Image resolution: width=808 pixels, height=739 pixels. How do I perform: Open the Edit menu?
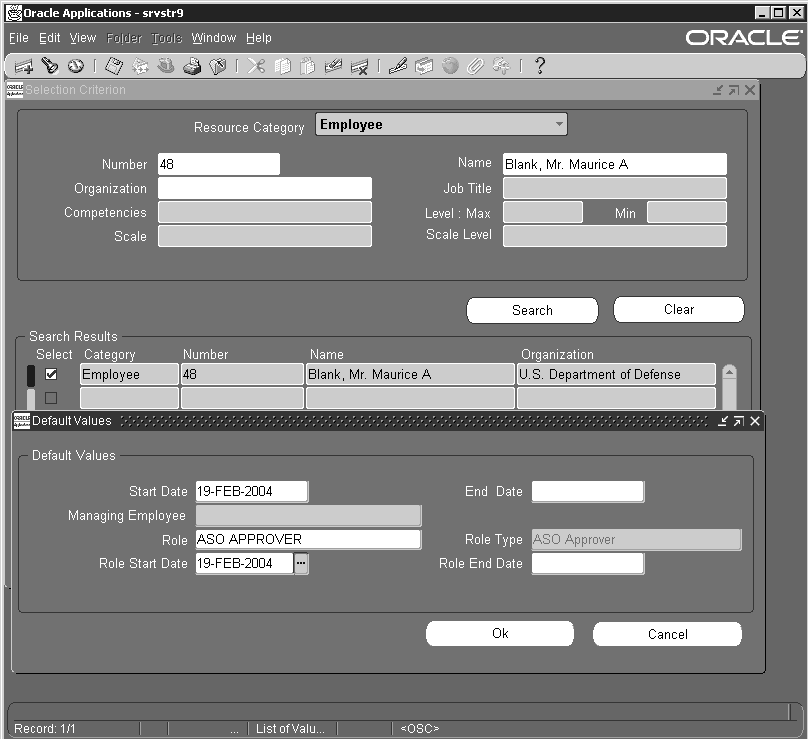[49, 38]
